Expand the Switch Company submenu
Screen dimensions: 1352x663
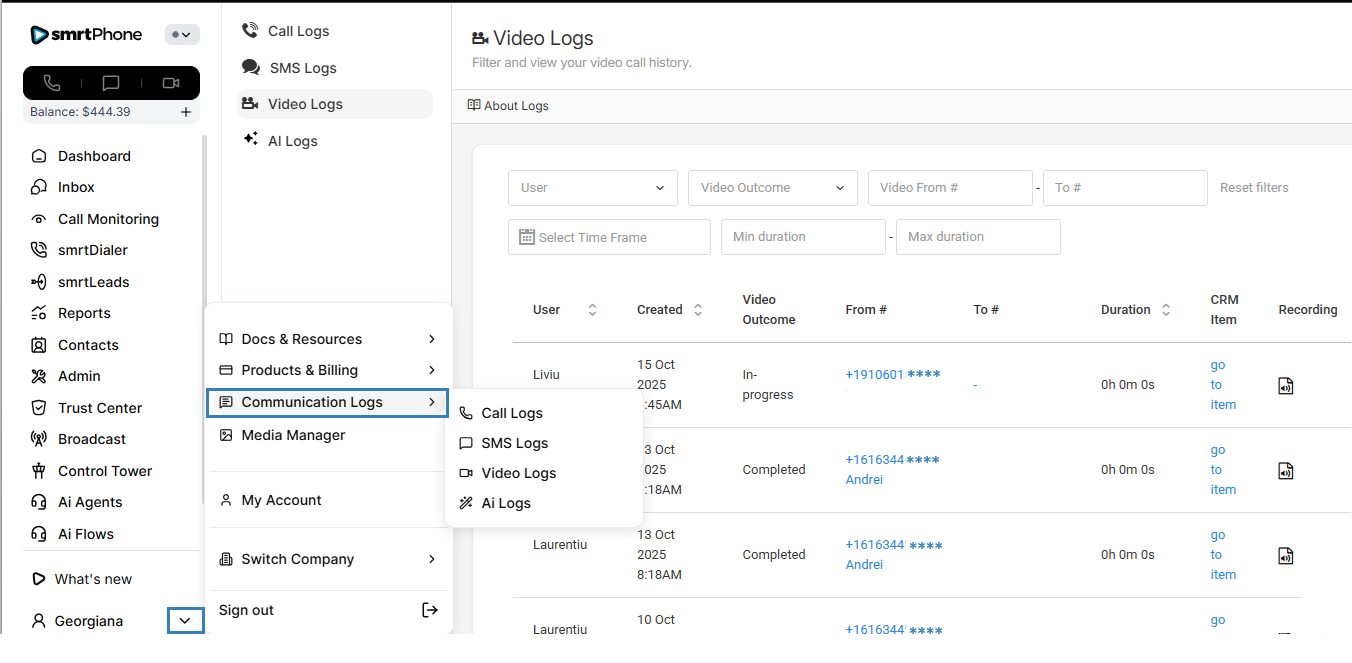tap(432, 559)
